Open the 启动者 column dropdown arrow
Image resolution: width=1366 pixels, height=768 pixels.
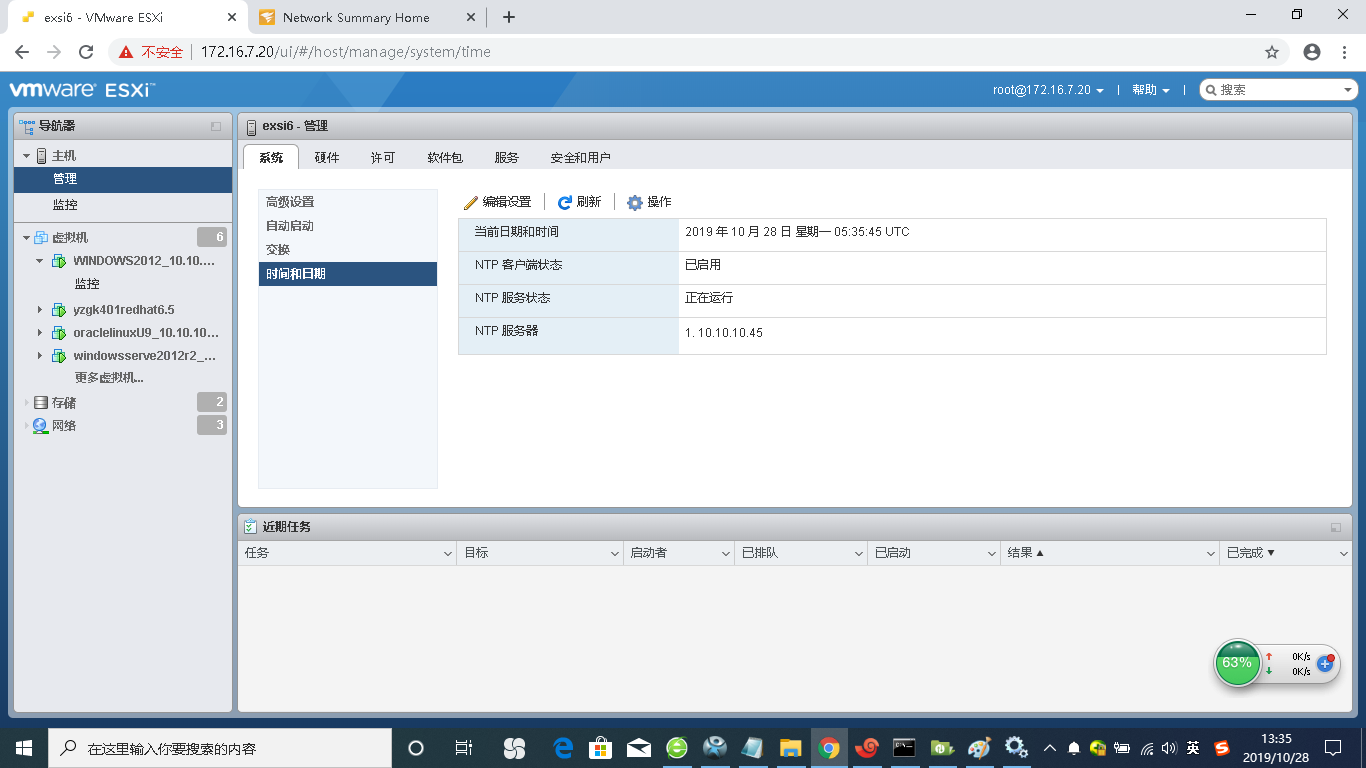coord(725,553)
